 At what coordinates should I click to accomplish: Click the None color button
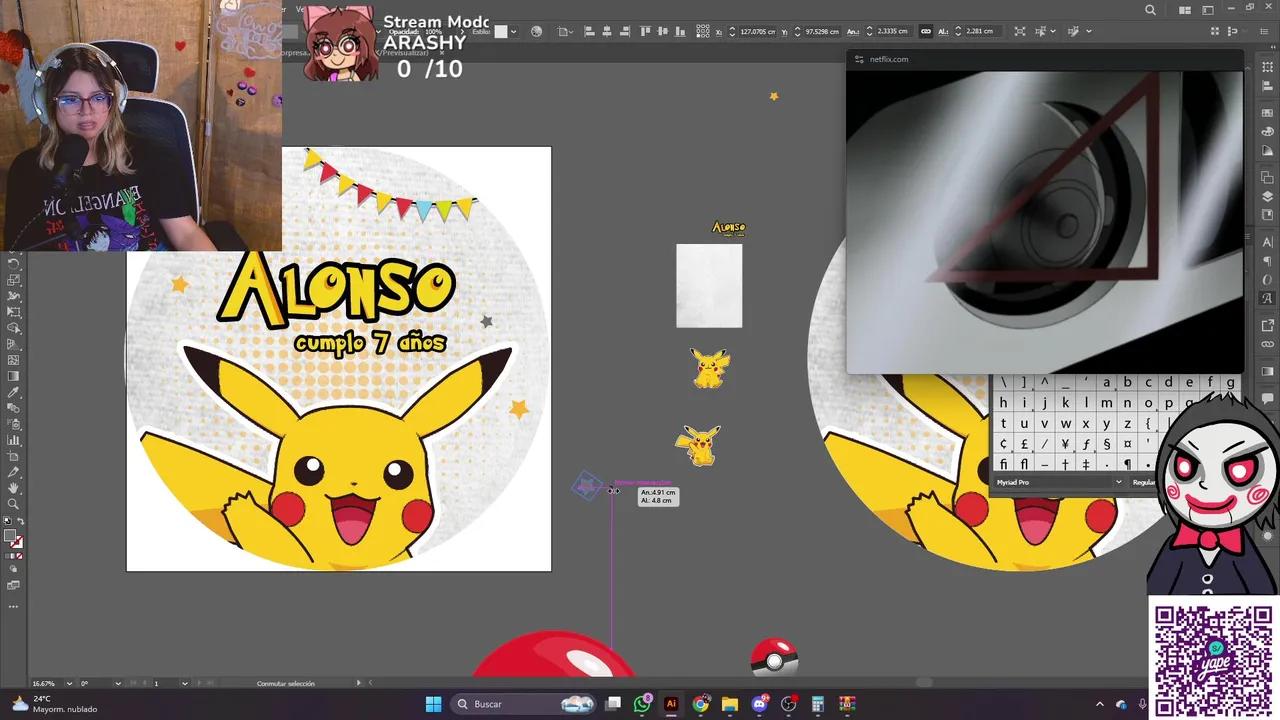coord(19,556)
